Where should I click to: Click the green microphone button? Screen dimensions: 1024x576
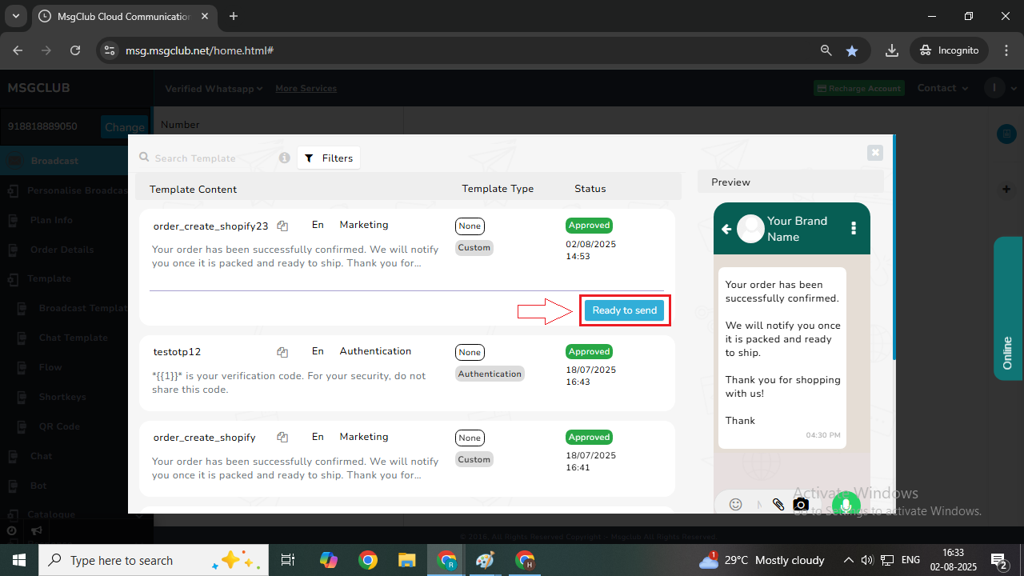pyautogui.click(x=846, y=504)
